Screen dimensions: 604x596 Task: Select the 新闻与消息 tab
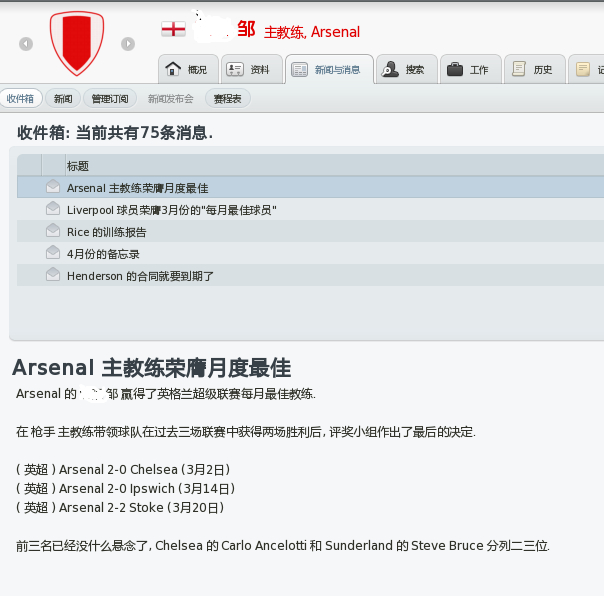pyautogui.click(x=329, y=69)
